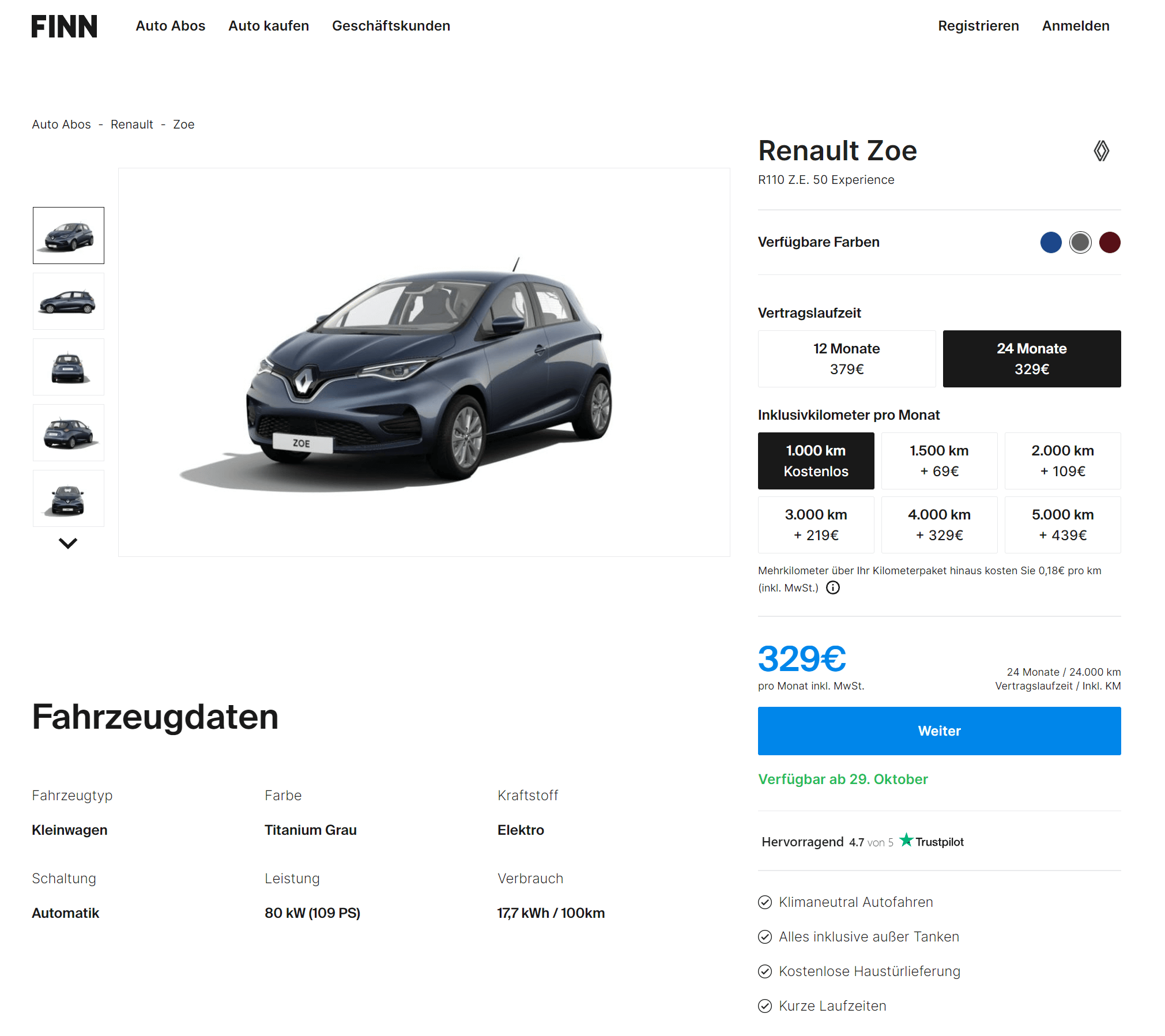View the fourth rear-angle car thumbnail
Viewport: 1165px width, 1036px height.
[x=68, y=432]
